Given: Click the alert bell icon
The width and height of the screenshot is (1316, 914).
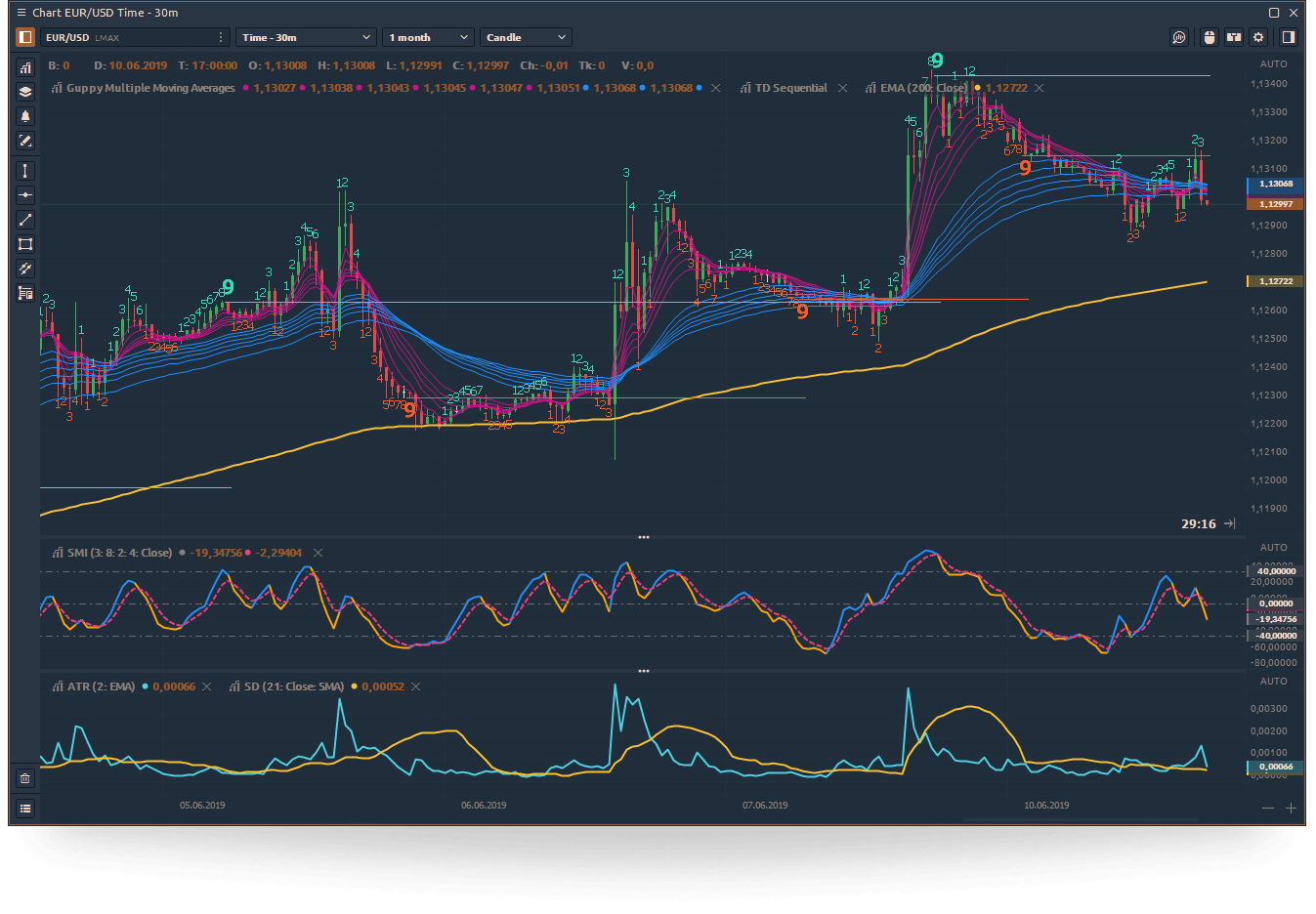Looking at the screenshot, I should 25,116.
